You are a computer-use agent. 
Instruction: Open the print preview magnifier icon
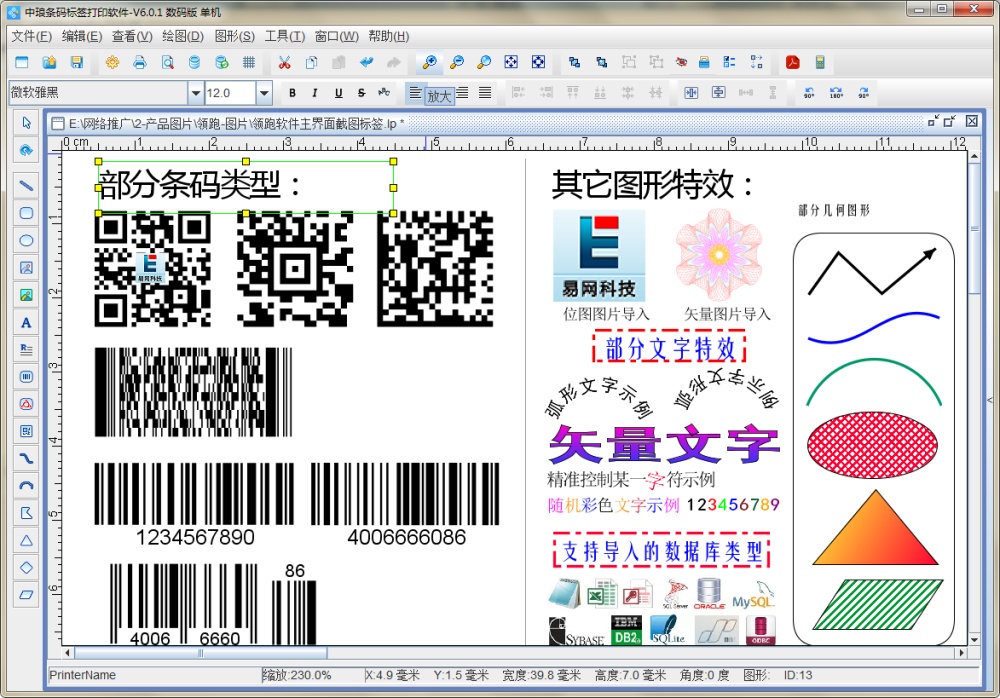point(167,62)
